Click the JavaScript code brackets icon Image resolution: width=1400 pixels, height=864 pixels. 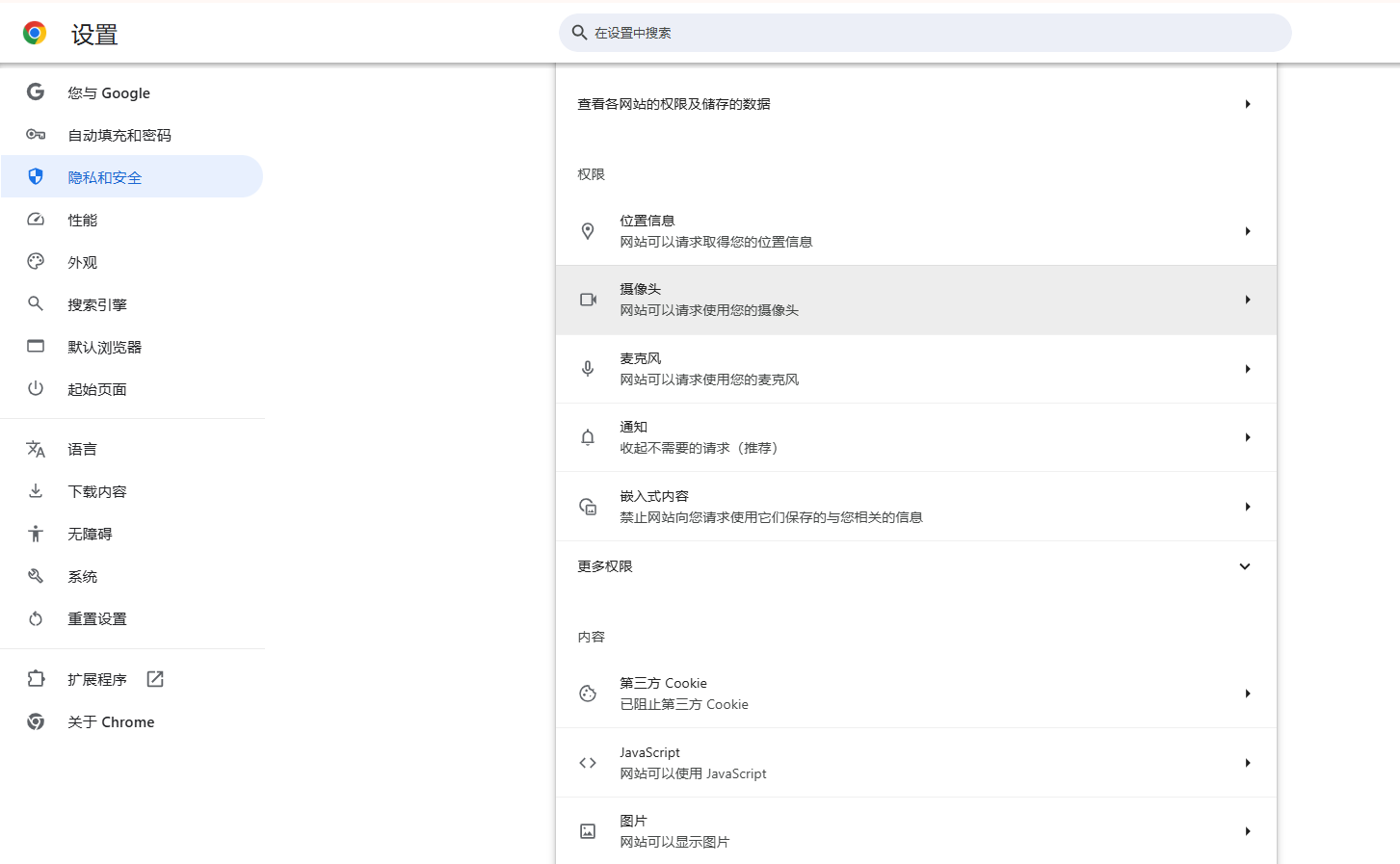coord(588,763)
